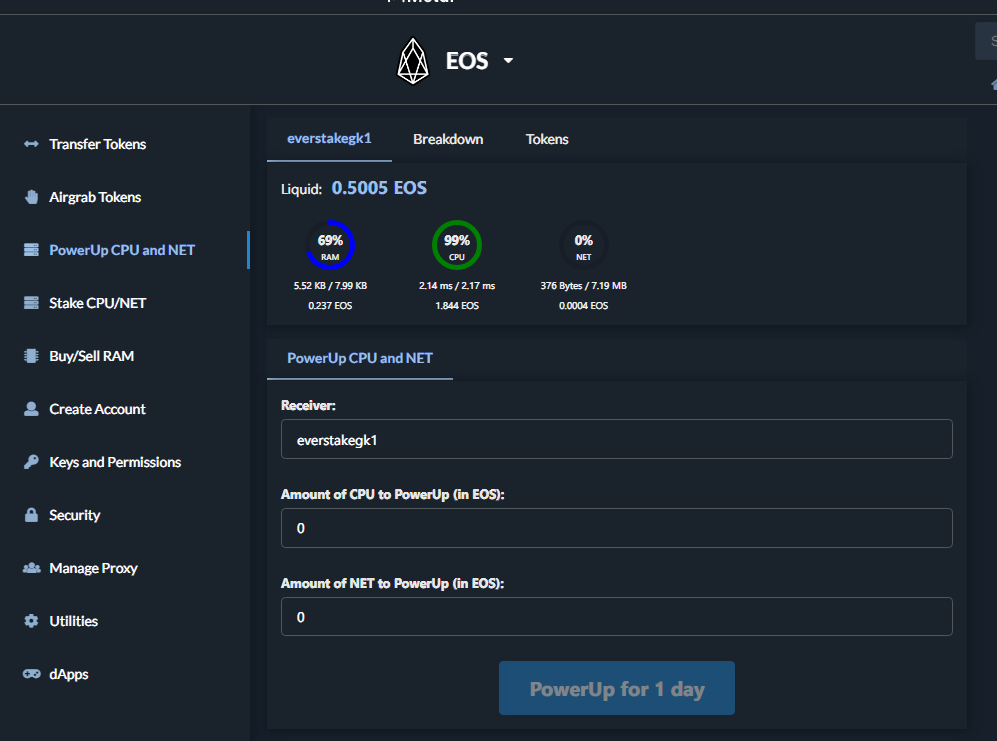Click the Receiver input field
Image resolution: width=997 pixels, height=741 pixels.
point(616,439)
